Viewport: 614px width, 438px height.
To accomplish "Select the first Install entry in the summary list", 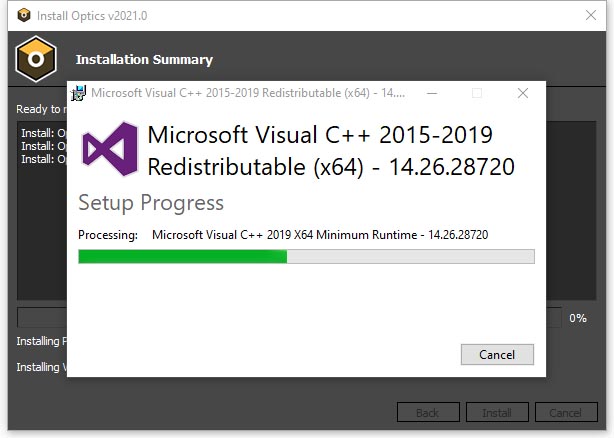I will 43,133.
